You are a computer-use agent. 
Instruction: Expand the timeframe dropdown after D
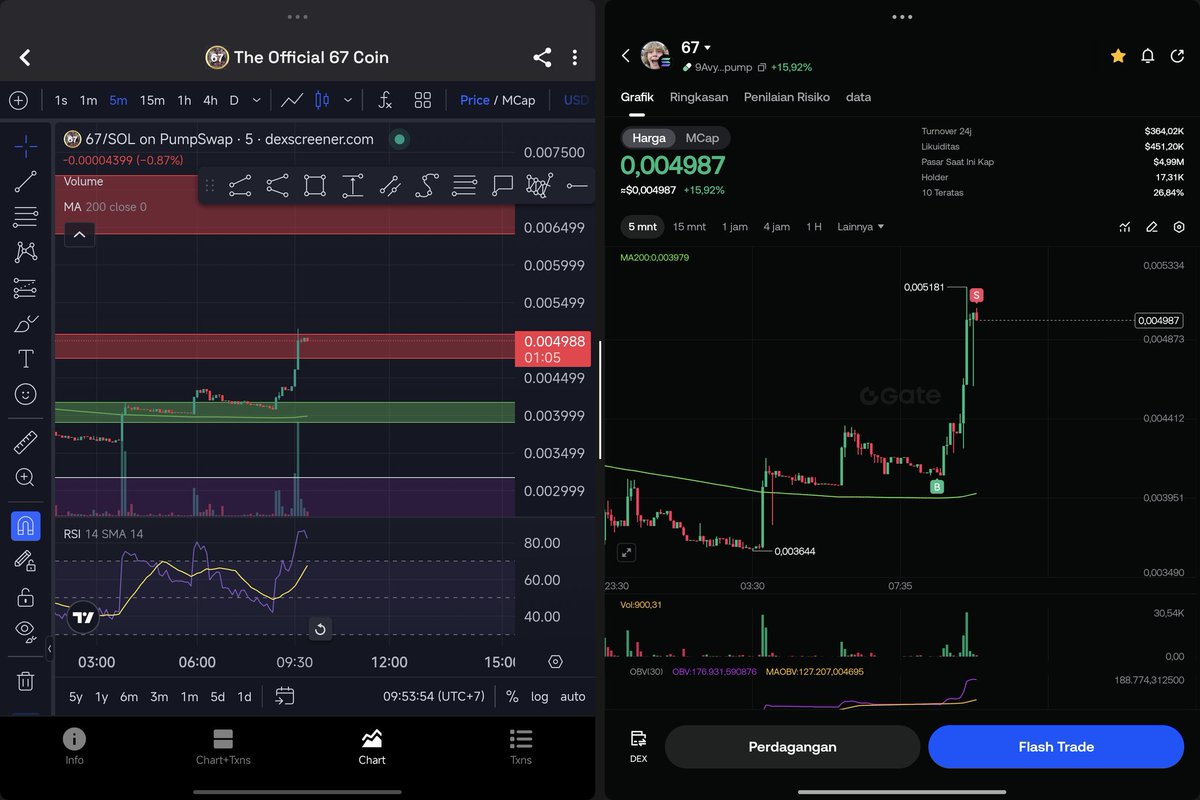(x=257, y=100)
